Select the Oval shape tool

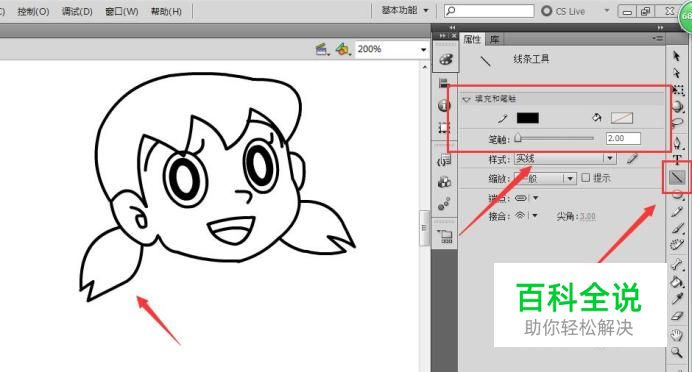pyautogui.click(x=677, y=195)
